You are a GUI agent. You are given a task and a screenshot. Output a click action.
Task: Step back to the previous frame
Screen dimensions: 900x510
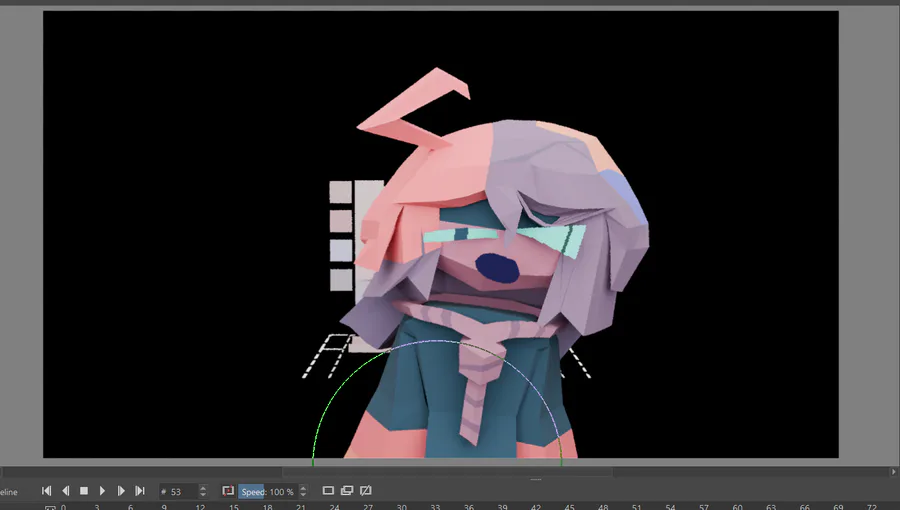(x=65, y=490)
